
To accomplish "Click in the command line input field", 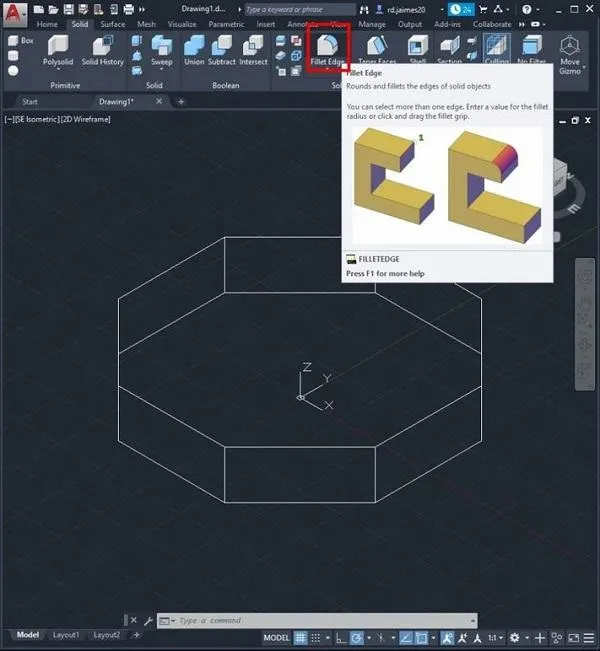I will pos(320,621).
